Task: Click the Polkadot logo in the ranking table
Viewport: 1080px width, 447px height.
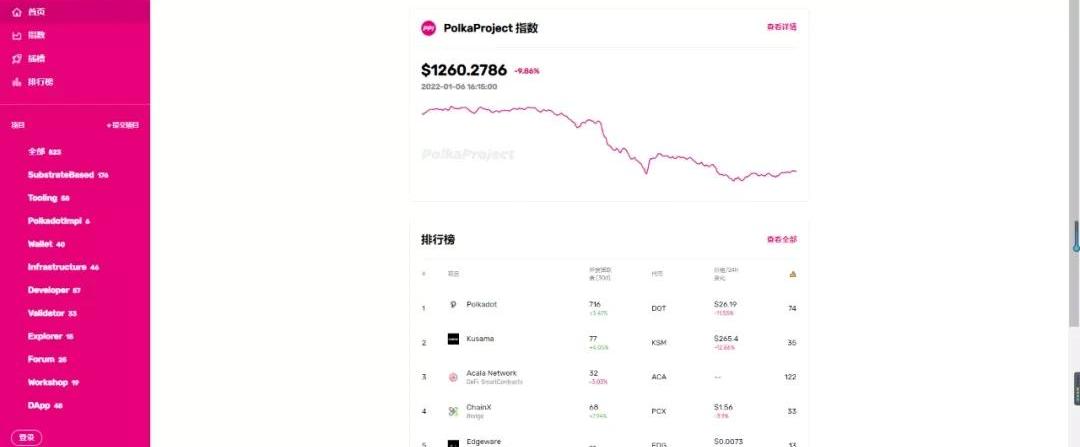Action: pyautogui.click(x=453, y=305)
